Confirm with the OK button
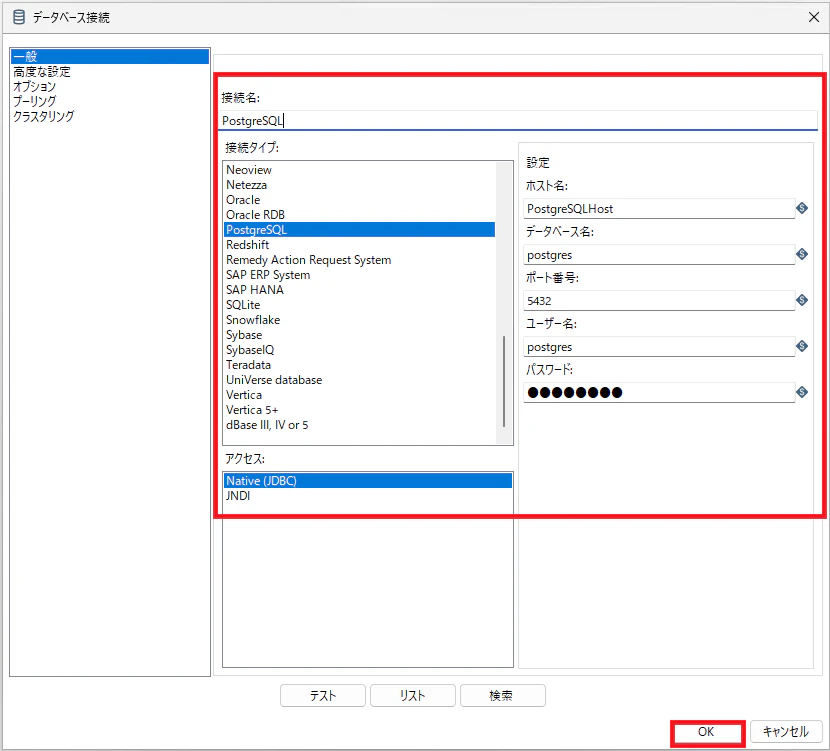Screen dimensions: 830x751 (x=707, y=732)
